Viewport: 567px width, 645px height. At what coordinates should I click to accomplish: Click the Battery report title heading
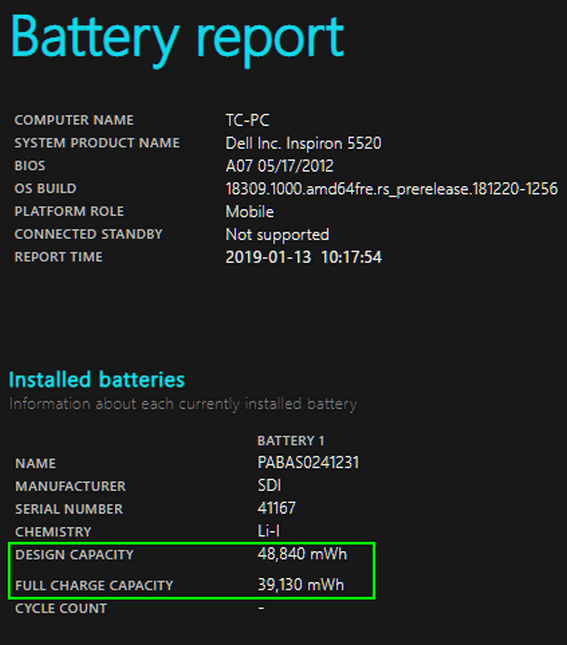pos(177,39)
